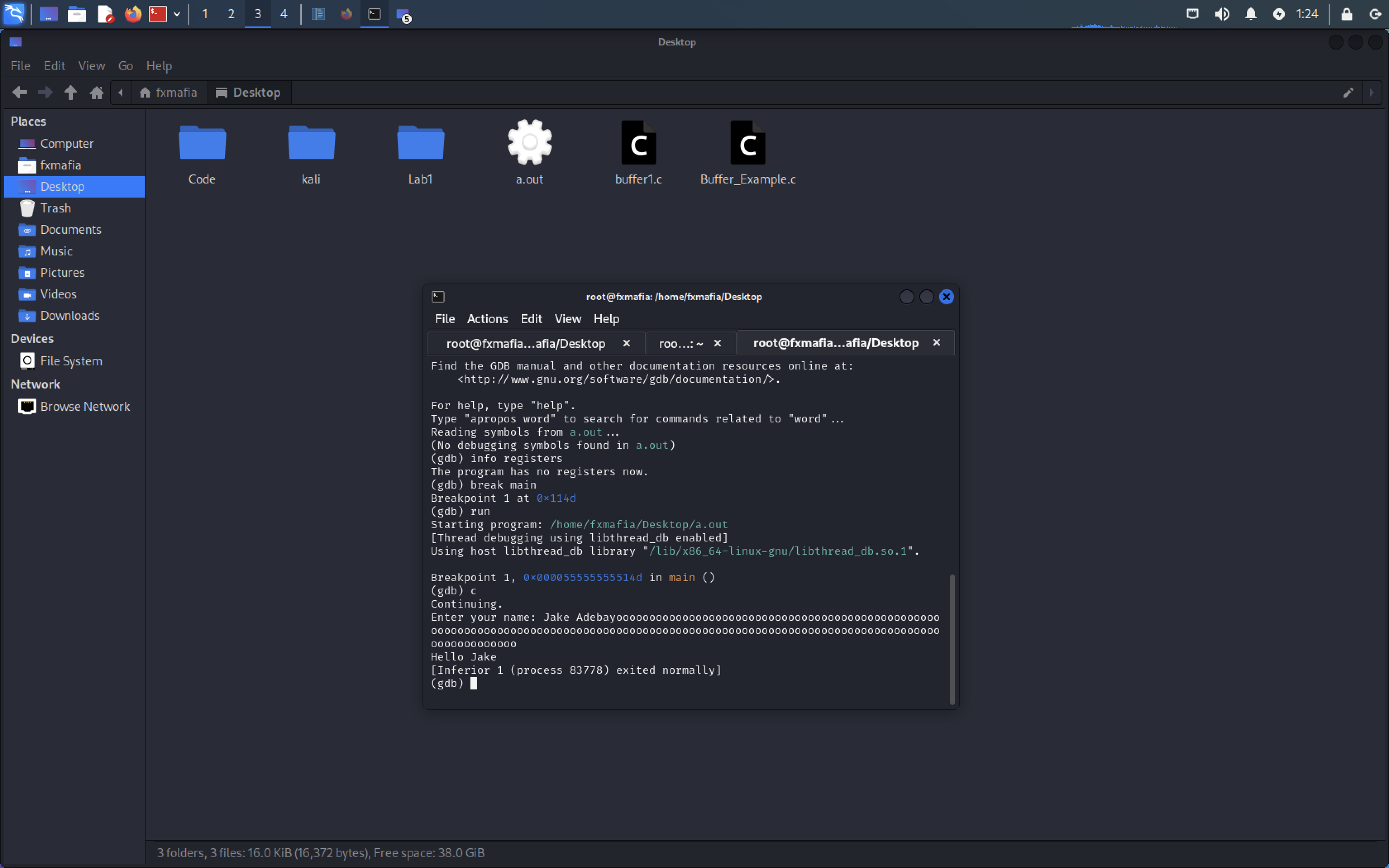Close the active third terminal tab
The height and width of the screenshot is (868, 1389).
(x=937, y=343)
